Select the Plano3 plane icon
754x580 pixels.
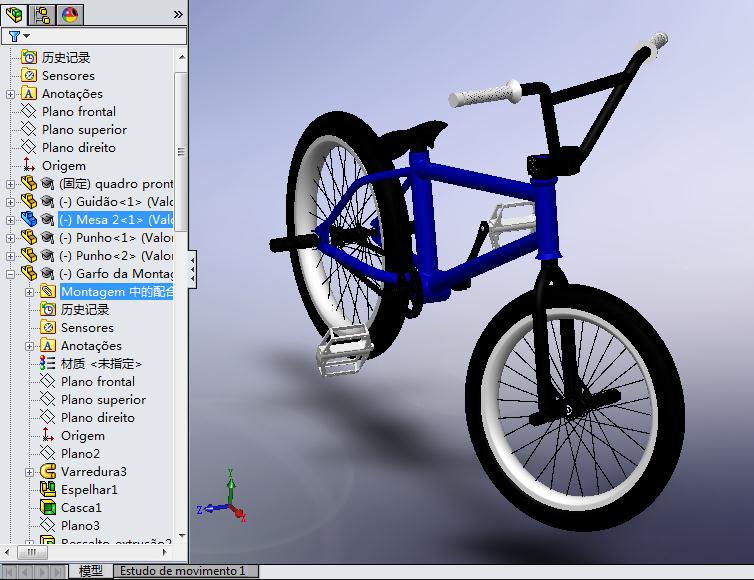tap(48, 525)
